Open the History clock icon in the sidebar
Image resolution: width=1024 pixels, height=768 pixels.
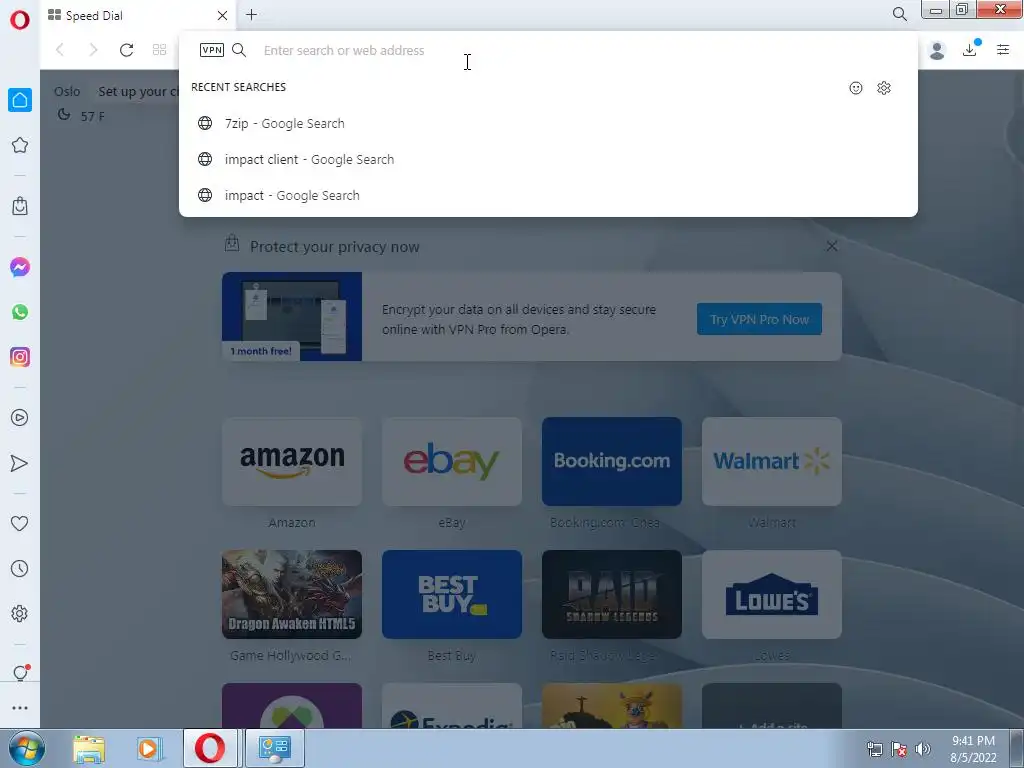(20, 568)
